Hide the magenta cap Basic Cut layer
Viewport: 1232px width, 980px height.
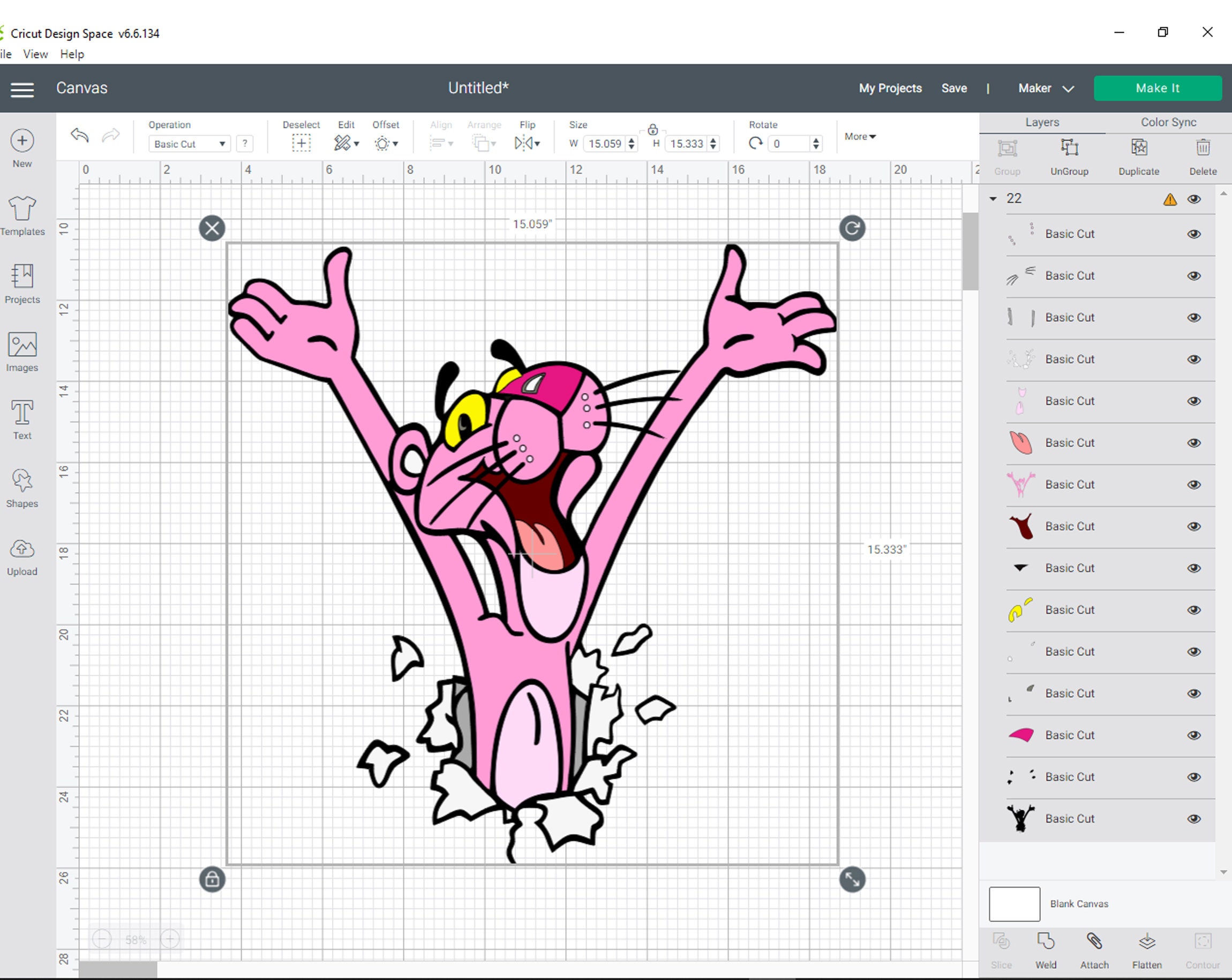(1194, 735)
